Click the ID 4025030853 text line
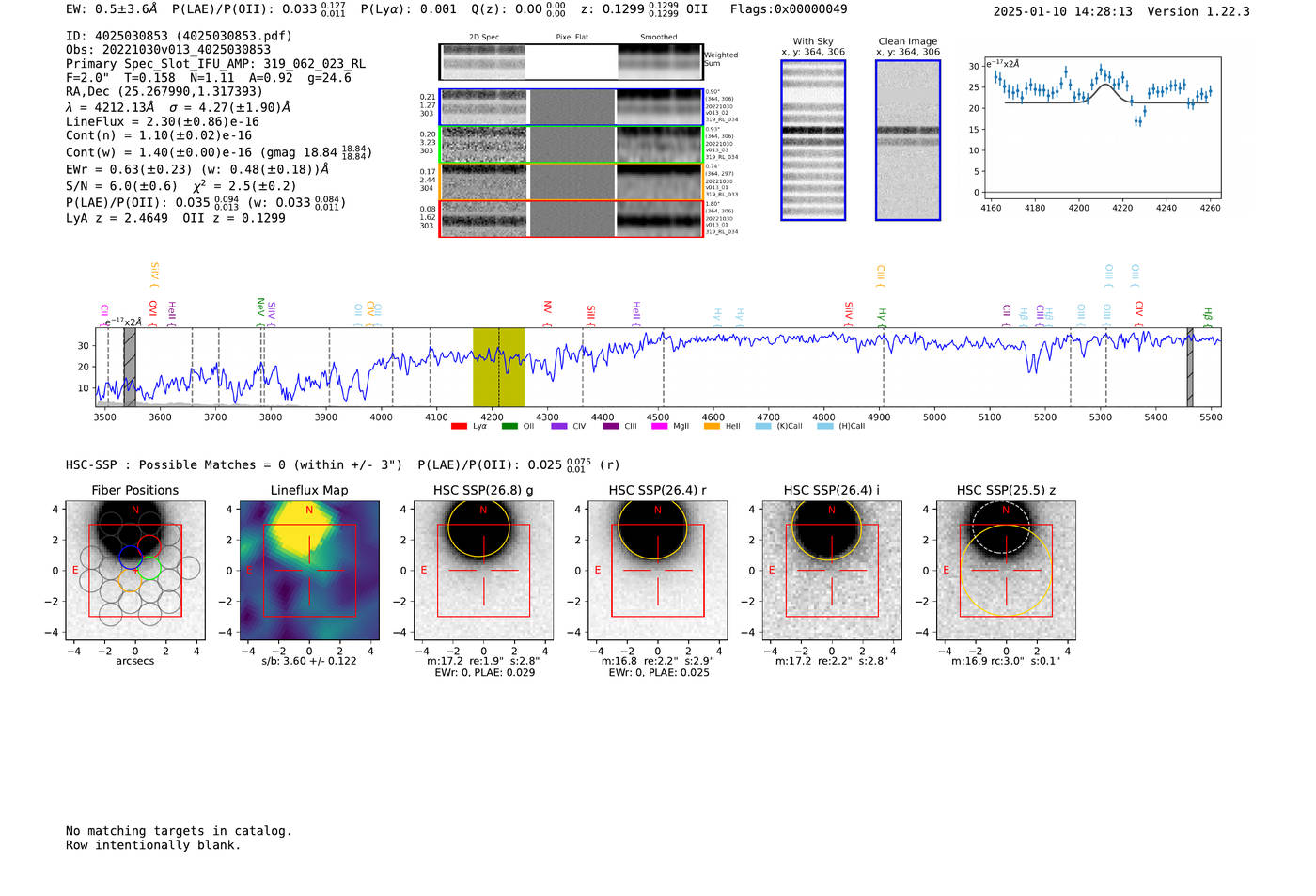1316x896 pixels. pos(179,36)
